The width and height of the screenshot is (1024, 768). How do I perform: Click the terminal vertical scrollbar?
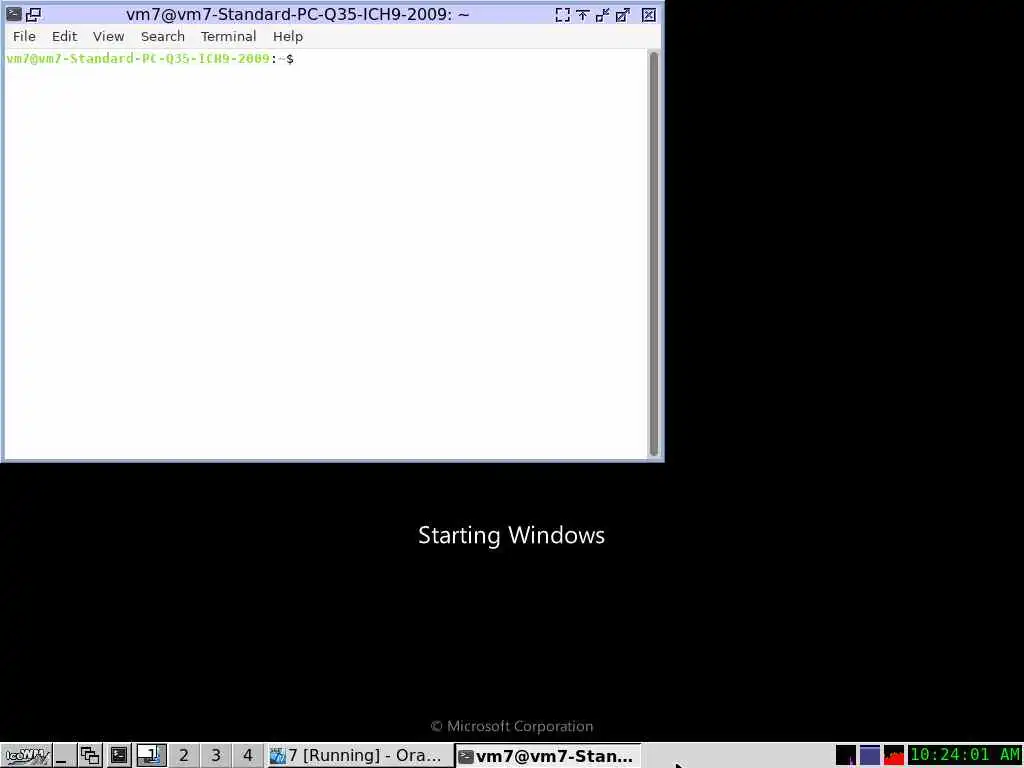point(654,254)
